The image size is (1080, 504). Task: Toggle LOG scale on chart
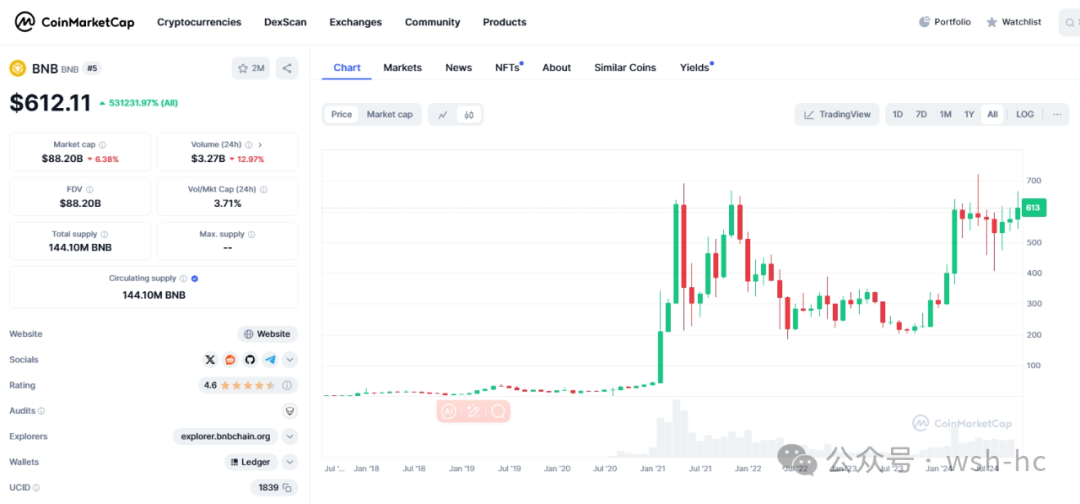tap(1025, 114)
